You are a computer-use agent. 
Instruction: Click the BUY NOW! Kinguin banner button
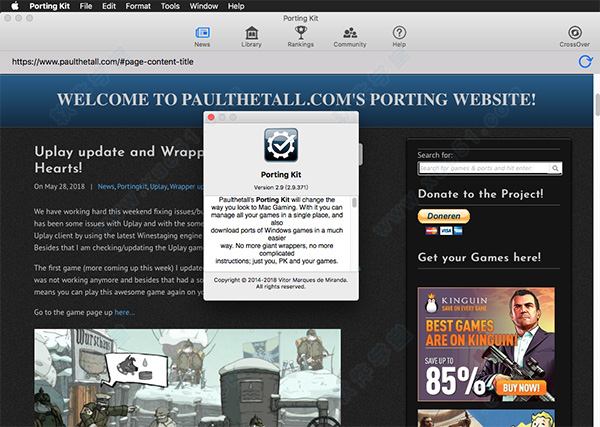coord(521,388)
